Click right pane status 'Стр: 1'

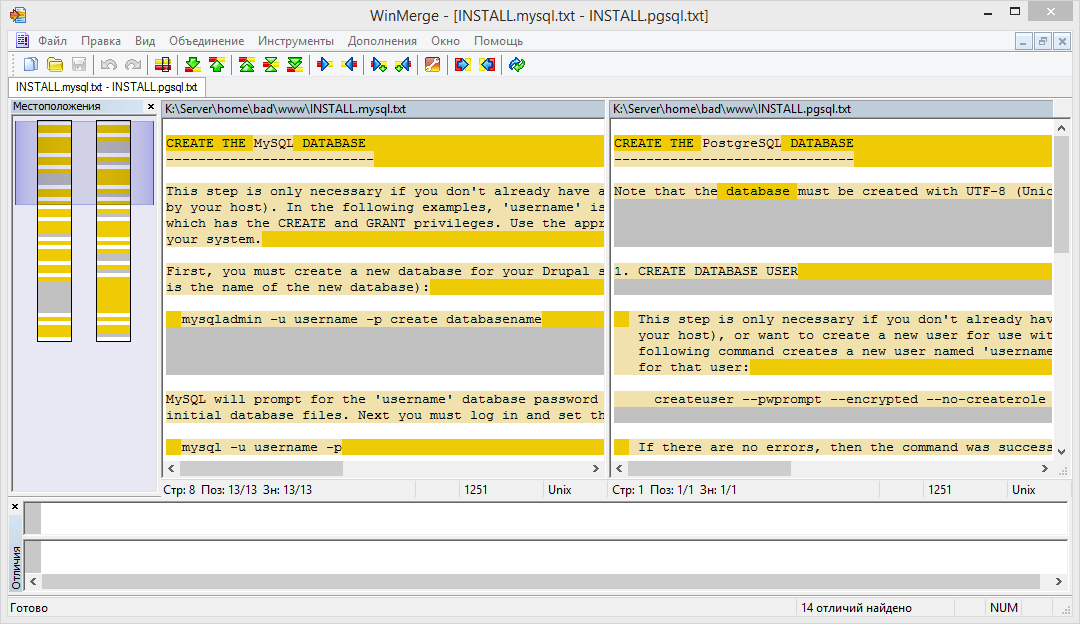(x=627, y=490)
